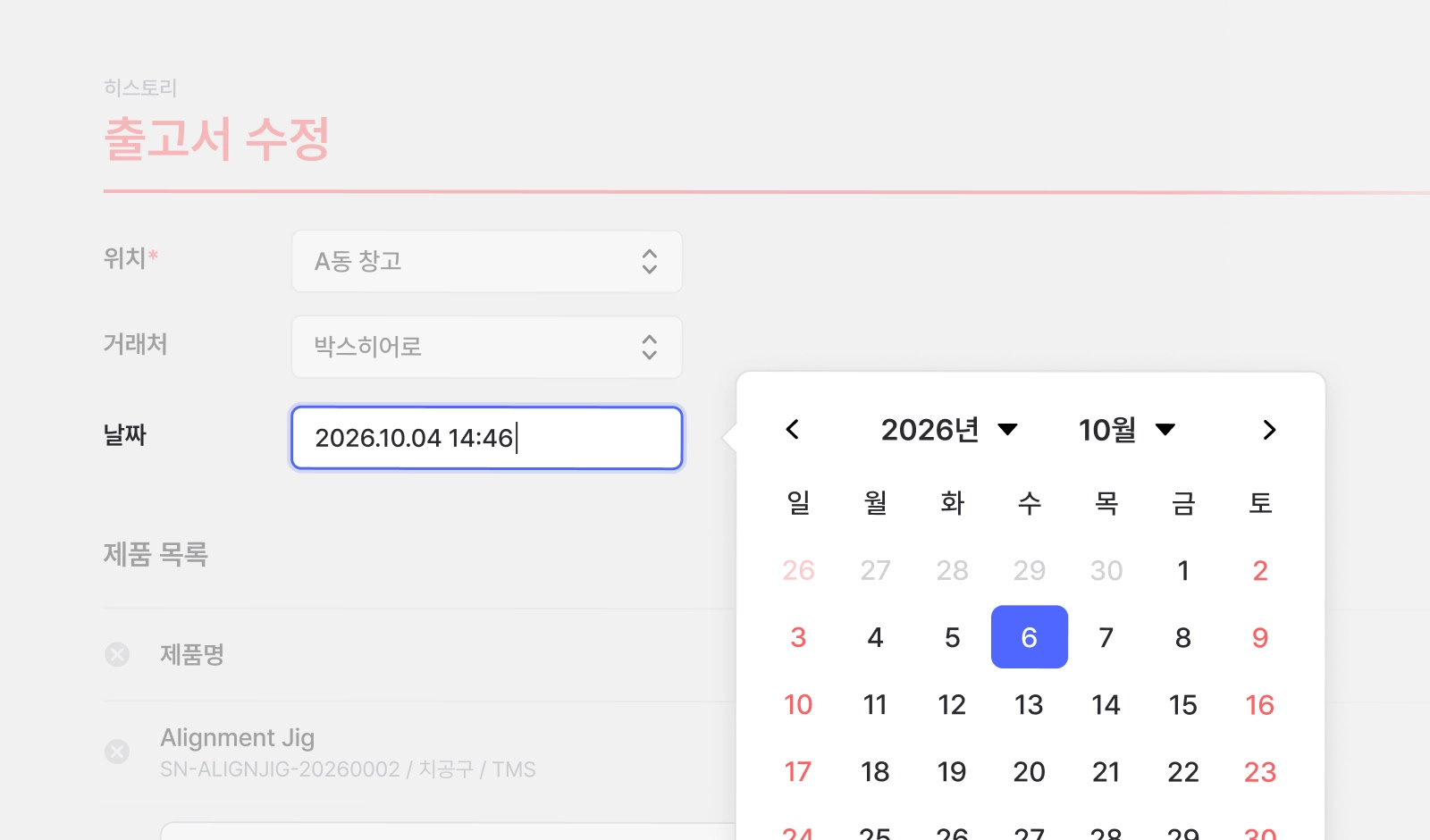Click the 제품 목록 section heading
The height and width of the screenshot is (840, 1430).
click(156, 554)
